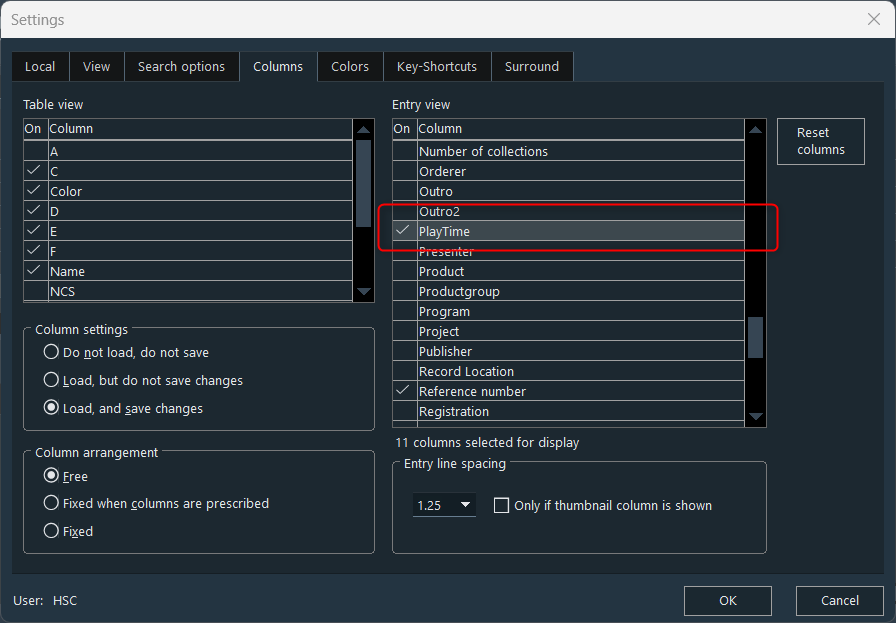Select the Publisher row in Entry view
Screen dimensions: 896x623
click(x=580, y=351)
